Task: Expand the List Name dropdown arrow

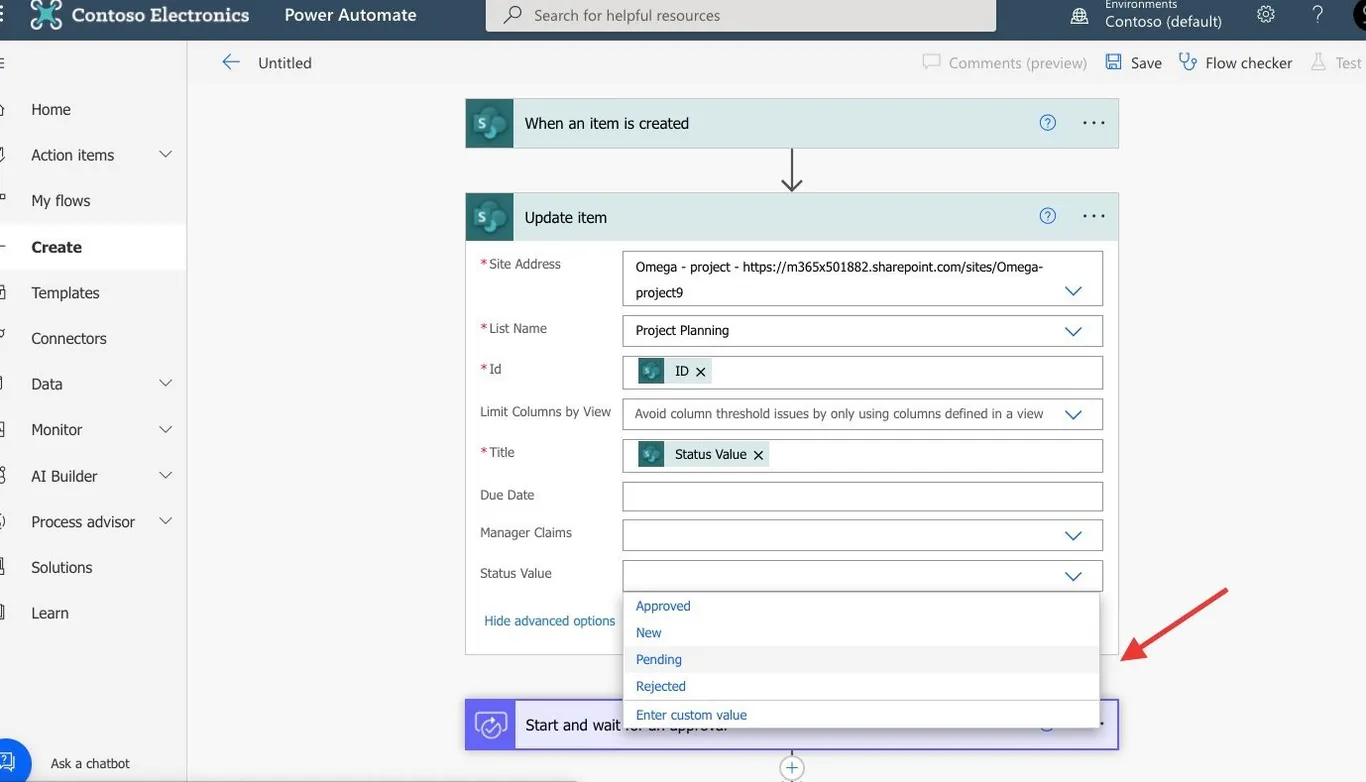Action: [x=1074, y=331]
